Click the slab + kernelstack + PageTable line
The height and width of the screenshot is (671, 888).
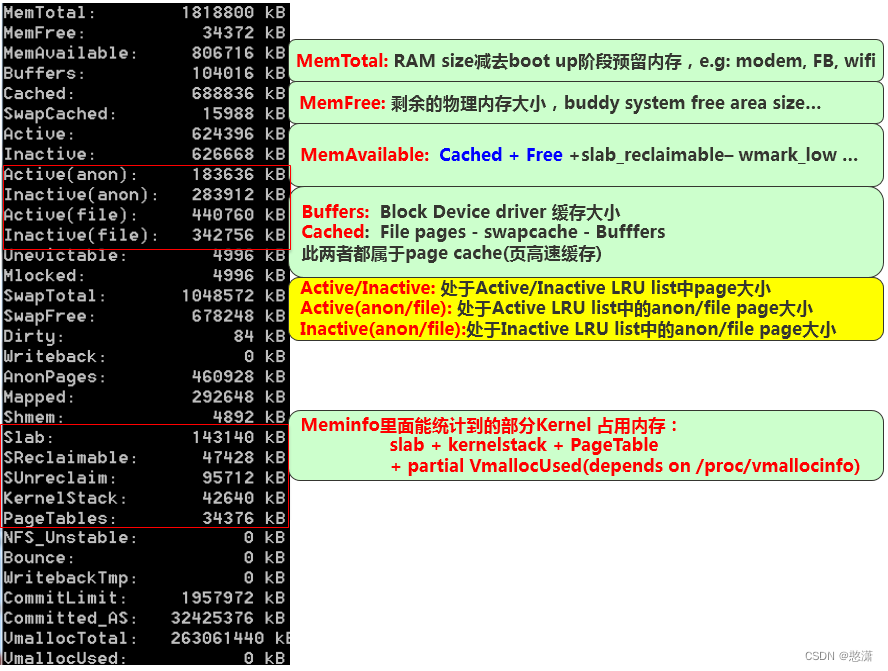click(524, 446)
